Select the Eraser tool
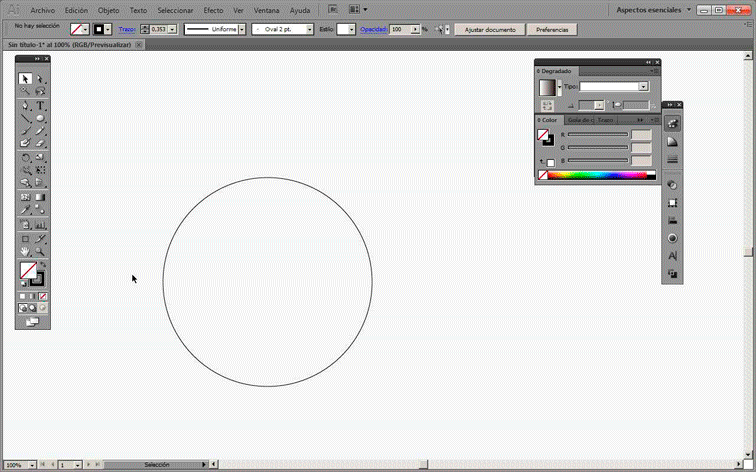756x472 pixels. pyautogui.click(x=40, y=143)
